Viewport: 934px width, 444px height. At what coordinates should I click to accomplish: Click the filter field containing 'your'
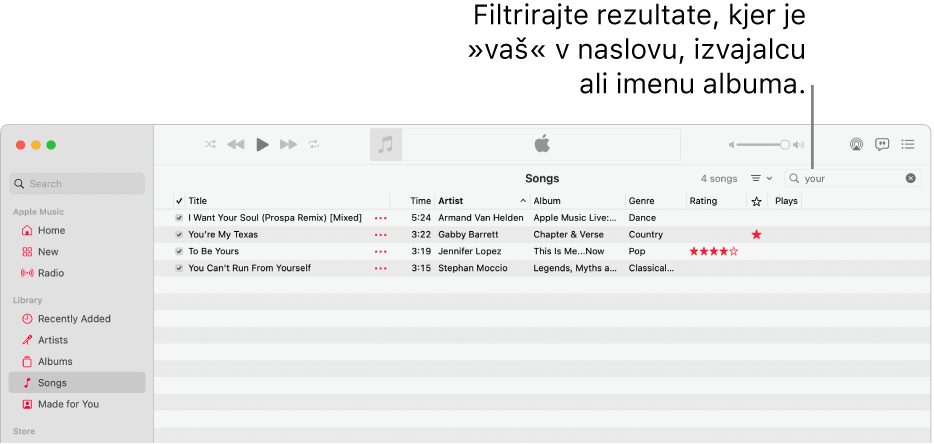click(x=852, y=178)
